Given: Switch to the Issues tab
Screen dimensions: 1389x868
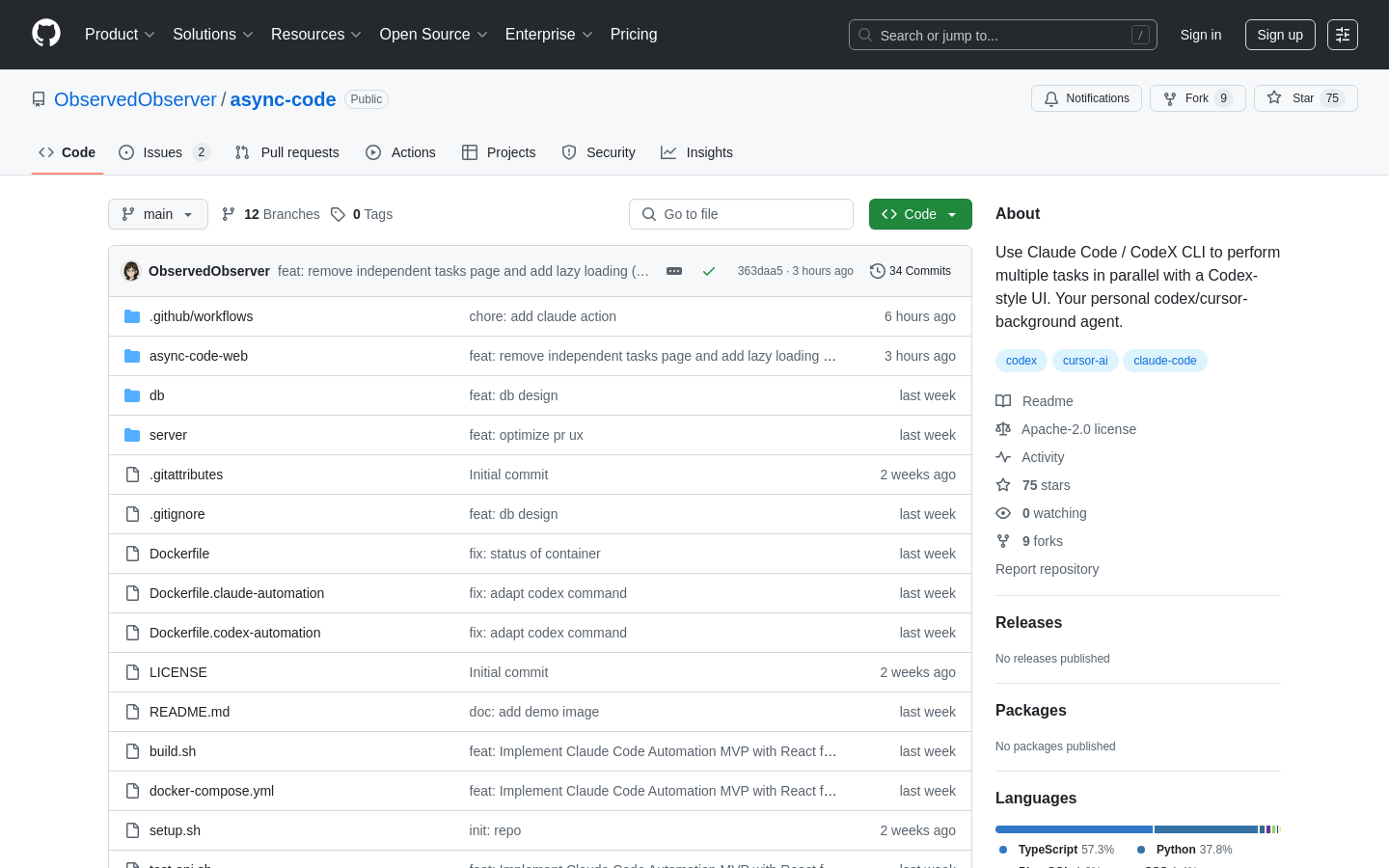Looking at the screenshot, I should [164, 152].
